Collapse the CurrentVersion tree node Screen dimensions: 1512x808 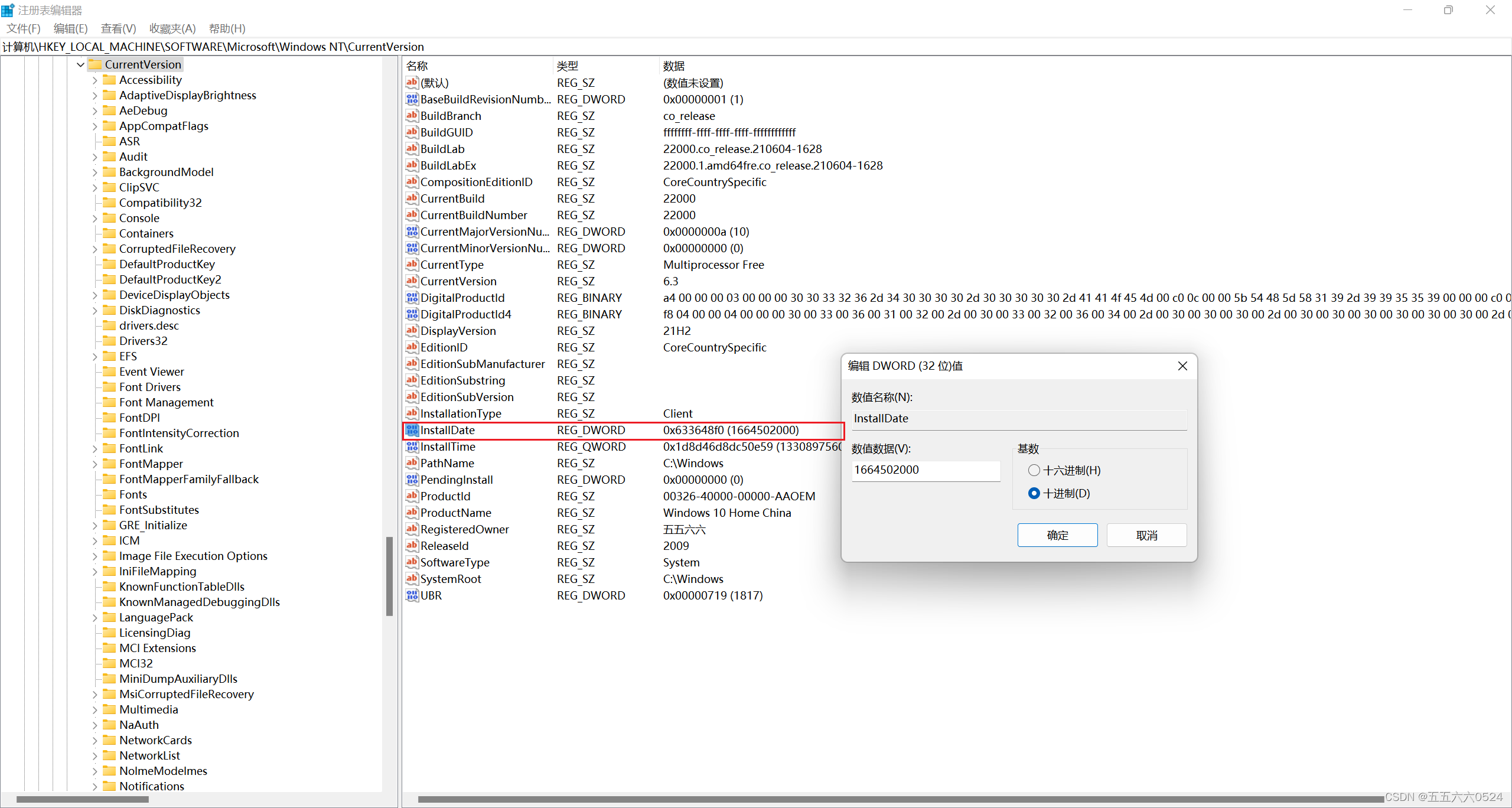point(80,64)
